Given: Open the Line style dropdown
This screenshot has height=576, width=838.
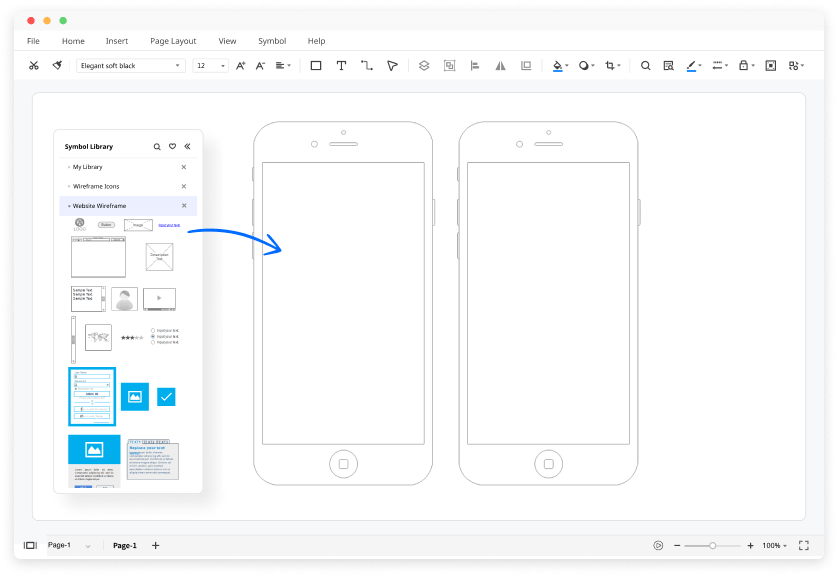Looking at the screenshot, I should pos(720,65).
